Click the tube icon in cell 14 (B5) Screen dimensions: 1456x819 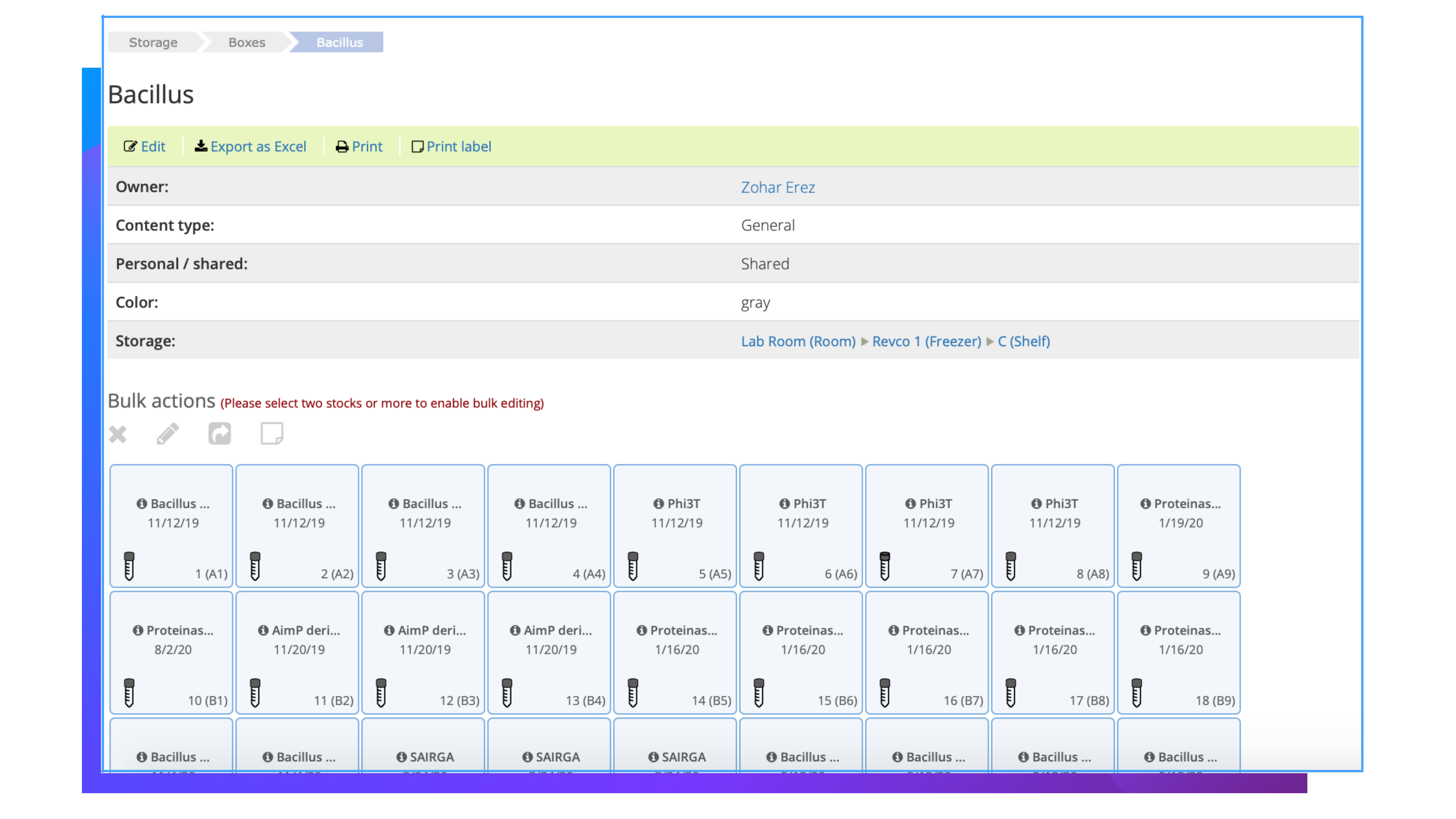tap(633, 692)
